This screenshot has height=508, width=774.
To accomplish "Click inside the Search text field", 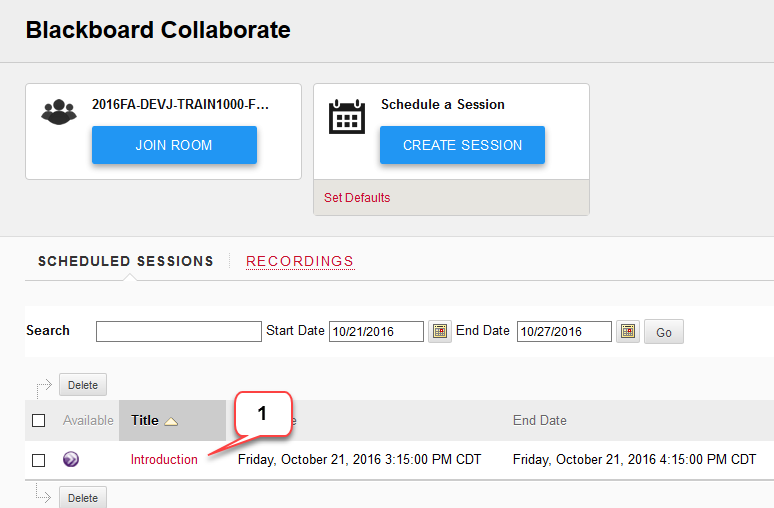I will coord(179,331).
